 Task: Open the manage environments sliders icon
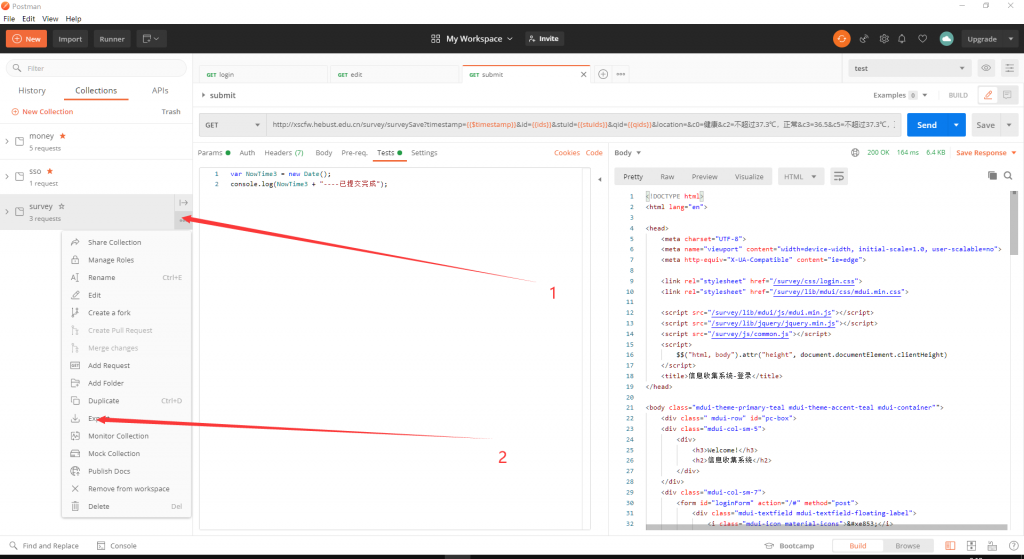[x=1008, y=68]
